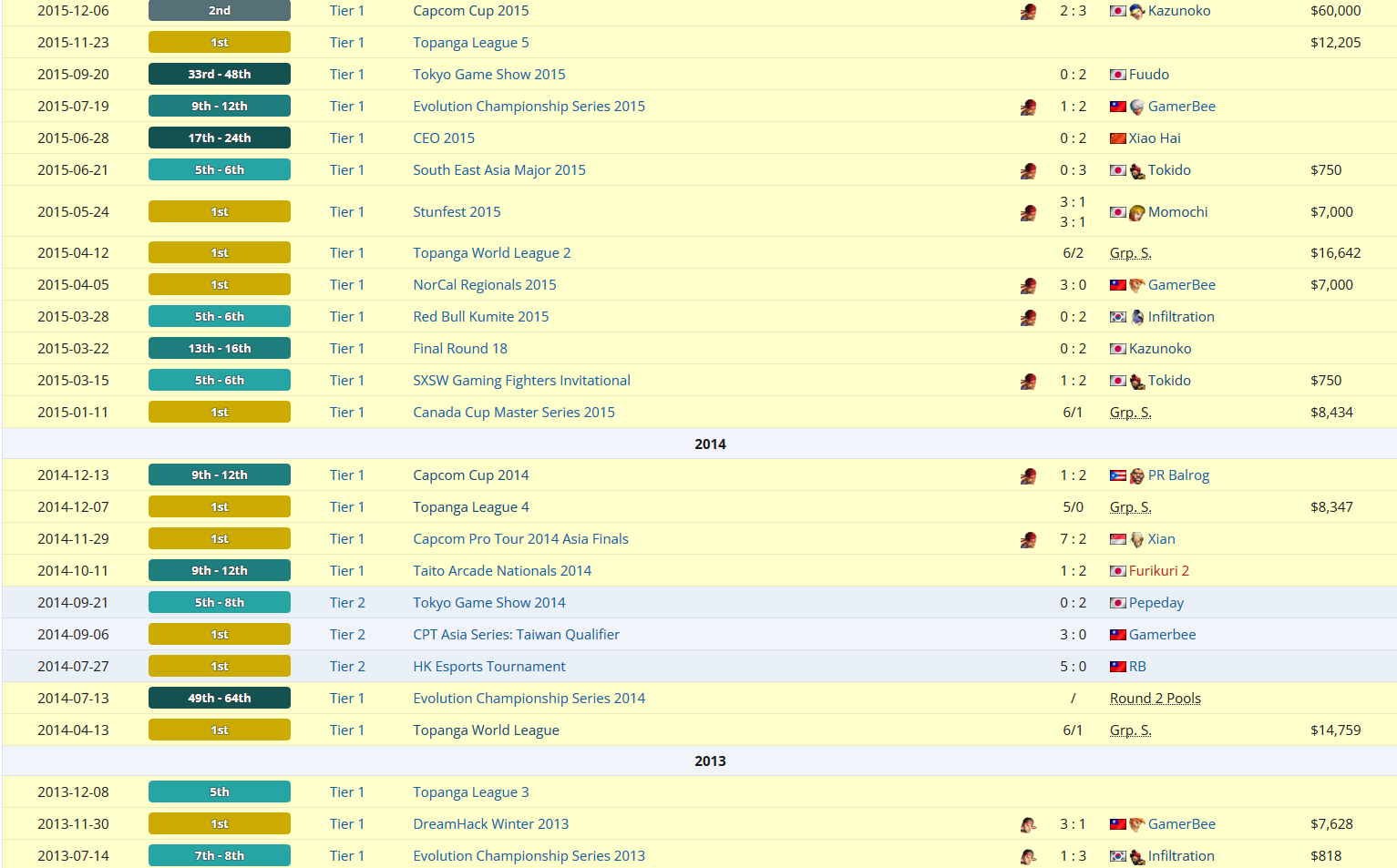Viewport: 1397px width, 868px height.
Task: Click the Singapore flag next to Xian
Action: click(x=1117, y=539)
